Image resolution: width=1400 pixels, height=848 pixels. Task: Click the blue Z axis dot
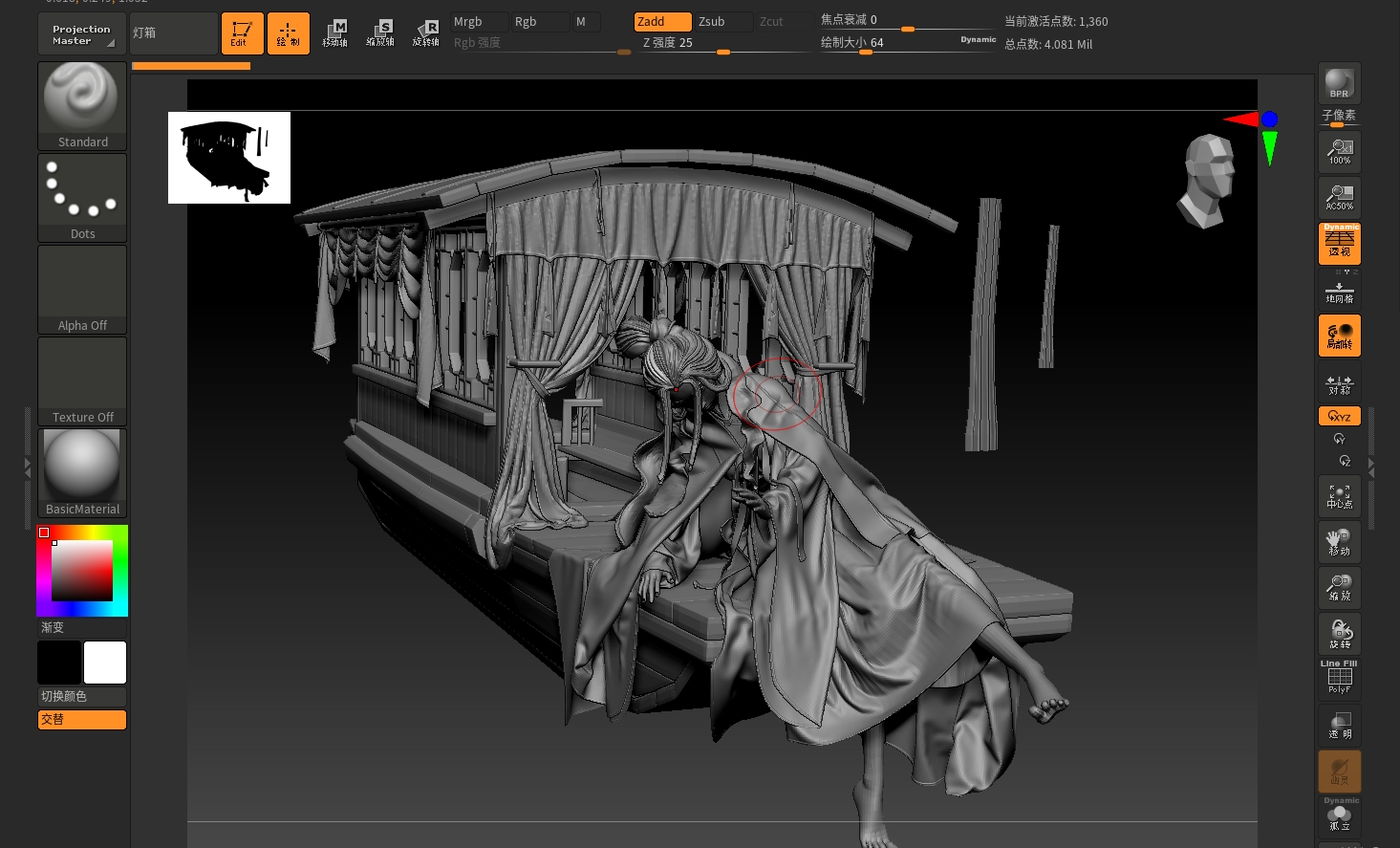click(x=1269, y=120)
